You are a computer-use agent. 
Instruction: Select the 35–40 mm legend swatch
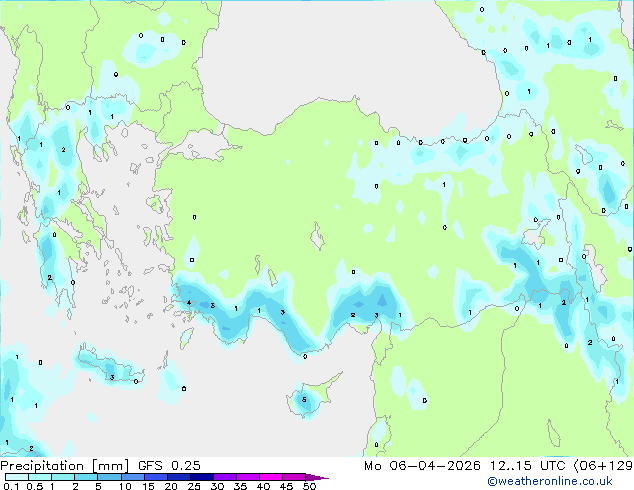point(247,477)
